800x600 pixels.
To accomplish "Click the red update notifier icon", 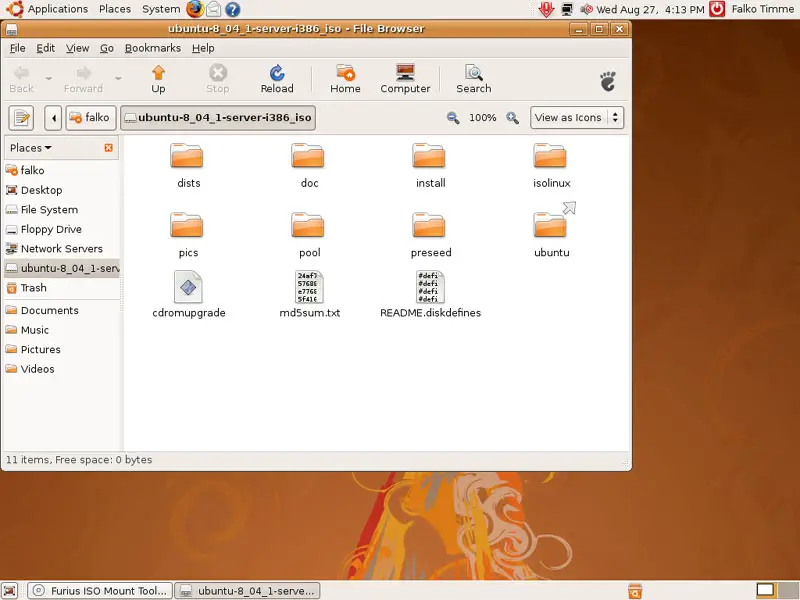I will tap(546, 9).
